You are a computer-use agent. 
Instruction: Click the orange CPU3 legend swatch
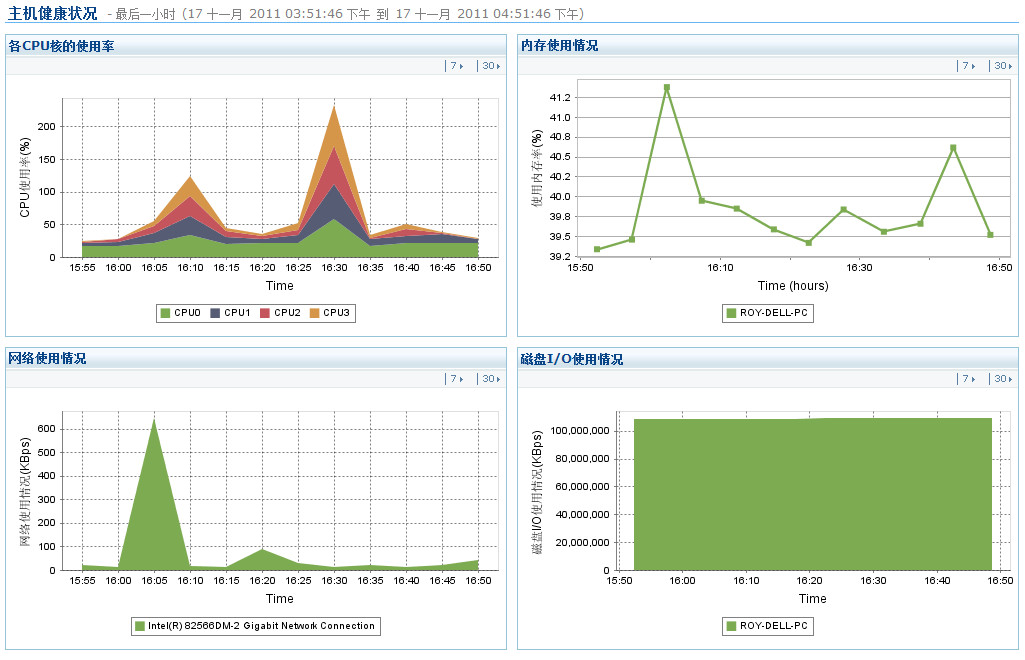pos(316,313)
